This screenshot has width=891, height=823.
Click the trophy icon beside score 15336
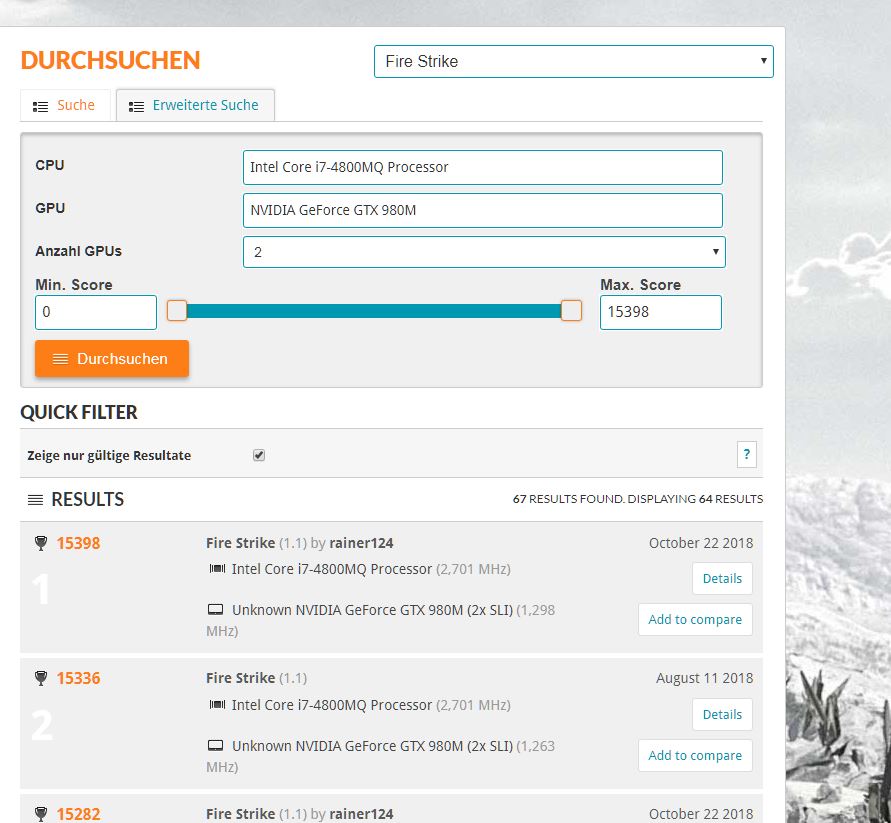coord(41,678)
